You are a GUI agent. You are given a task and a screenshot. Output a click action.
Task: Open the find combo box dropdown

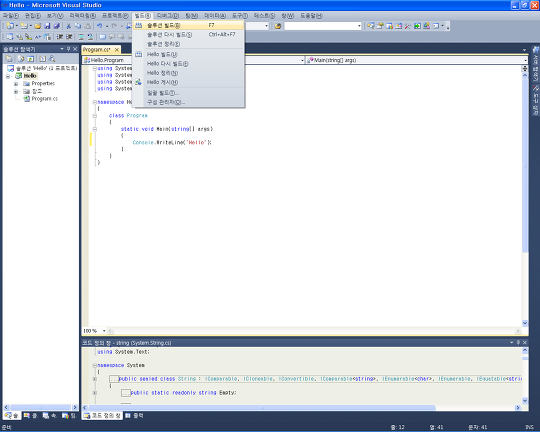tap(359, 26)
